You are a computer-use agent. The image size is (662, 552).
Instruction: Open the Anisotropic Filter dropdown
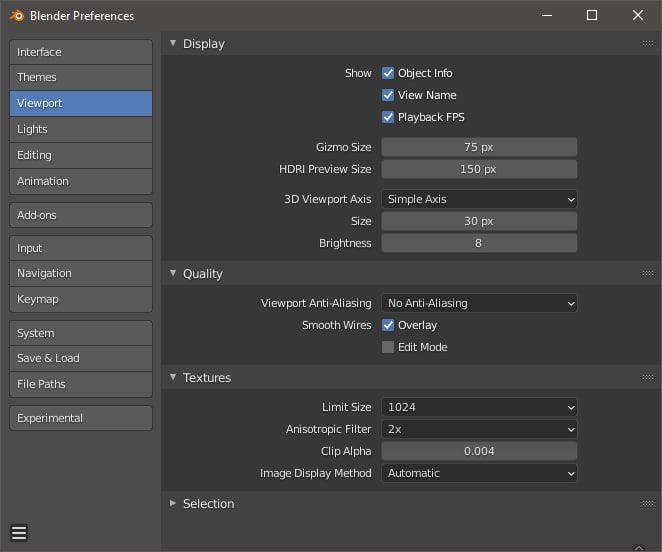tap(479, 429)
